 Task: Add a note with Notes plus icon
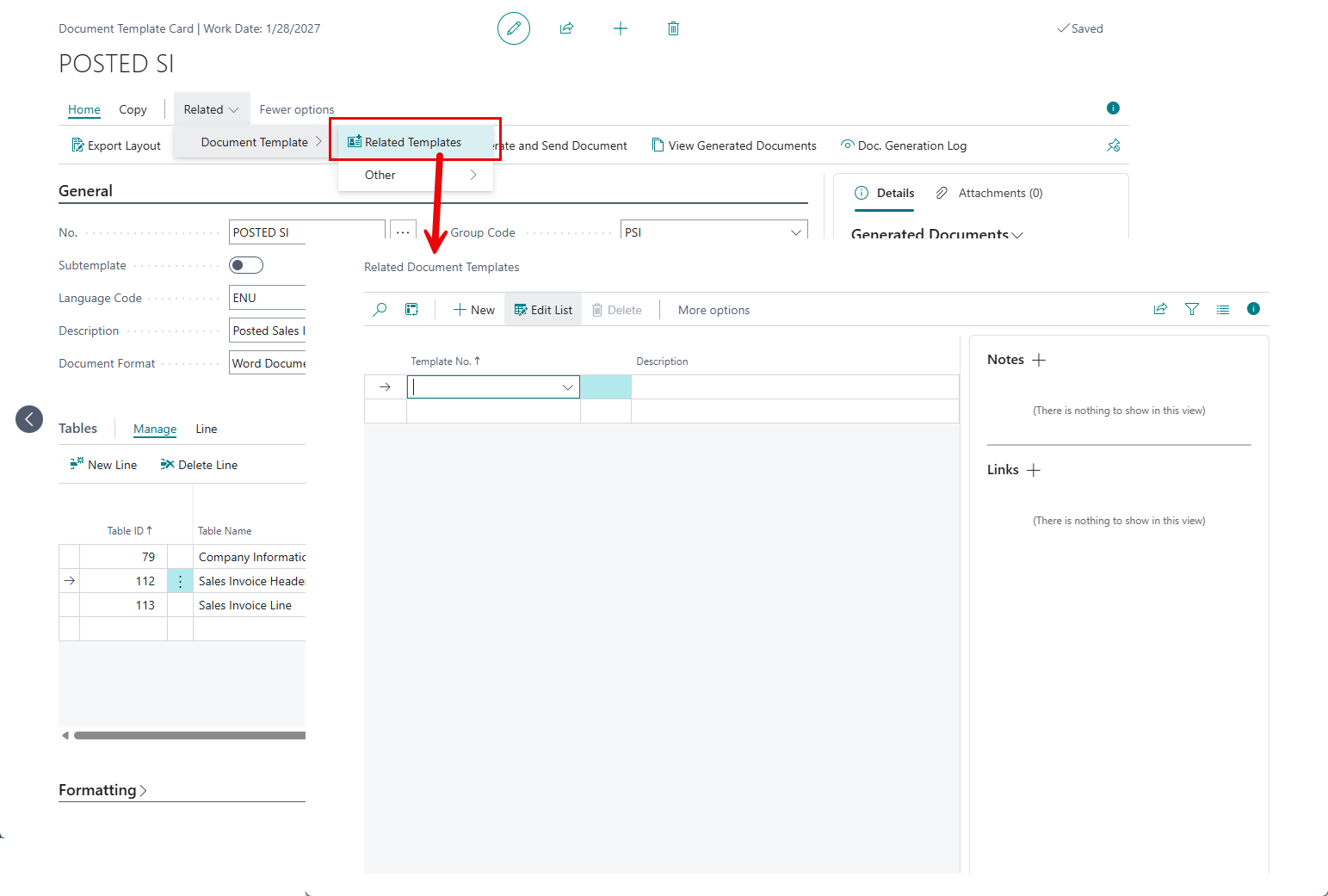1039,360
